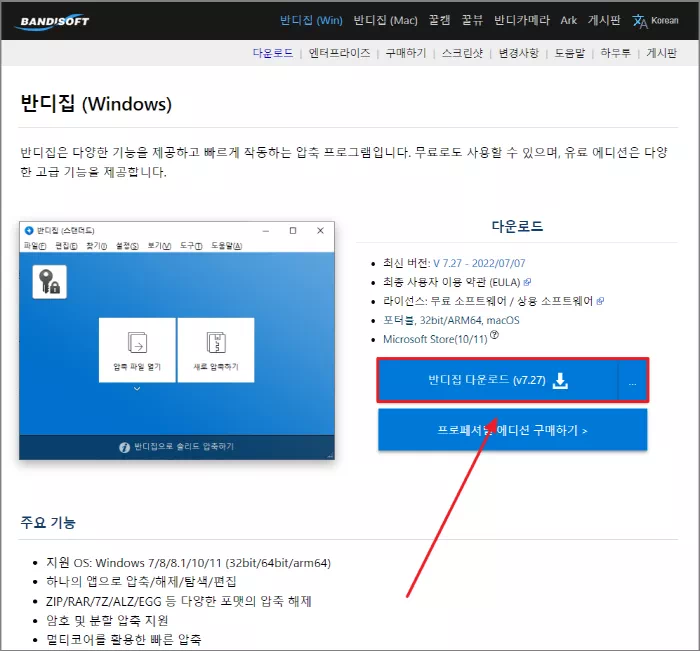Select the 스크린샷 sub-navigation tab

coord(462,53)
